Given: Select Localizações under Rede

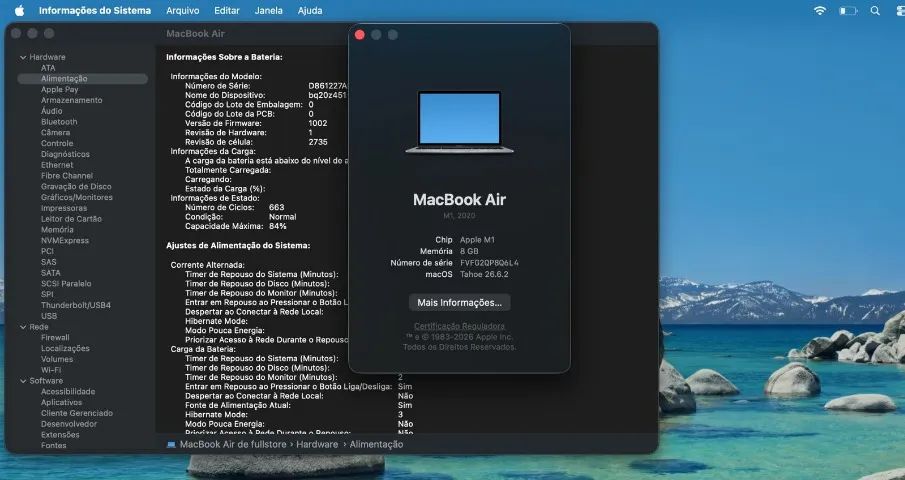Looking at the screenshot, I should (x=65, y=348).
